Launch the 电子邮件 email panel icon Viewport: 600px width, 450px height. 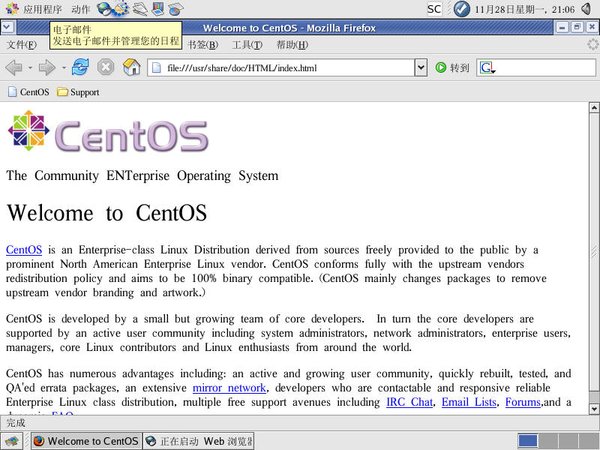tap(121, 9)
